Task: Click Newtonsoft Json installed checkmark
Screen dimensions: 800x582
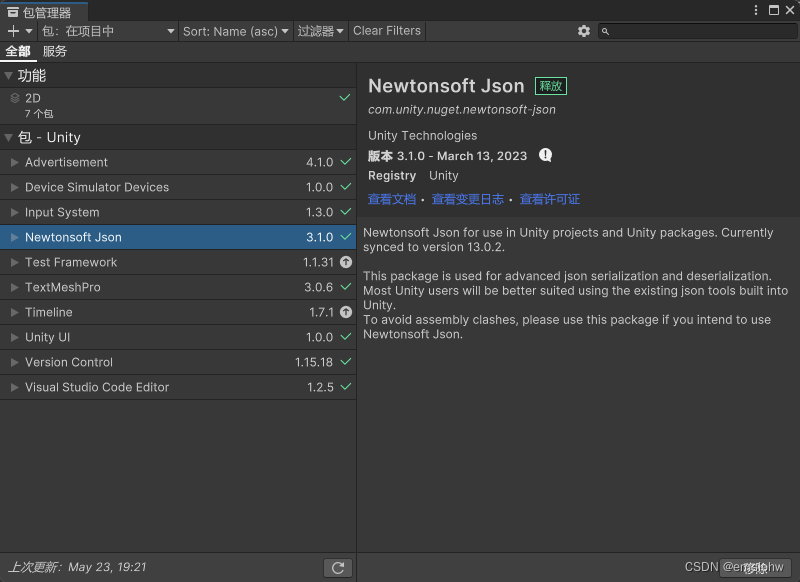Action: pyautogui.click(x=346, y=237)
